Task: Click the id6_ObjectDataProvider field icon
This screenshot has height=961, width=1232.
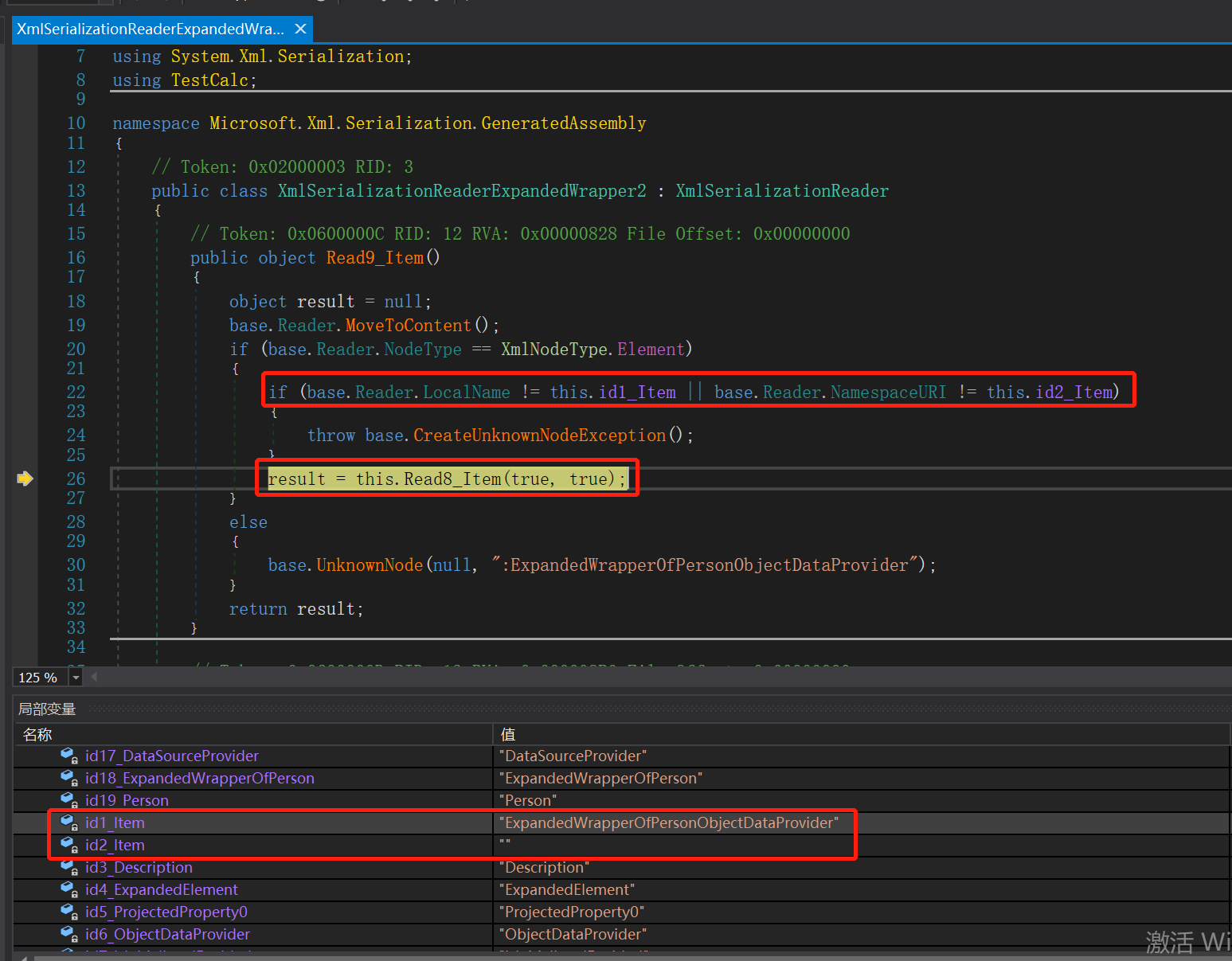Action: [68, 934]
